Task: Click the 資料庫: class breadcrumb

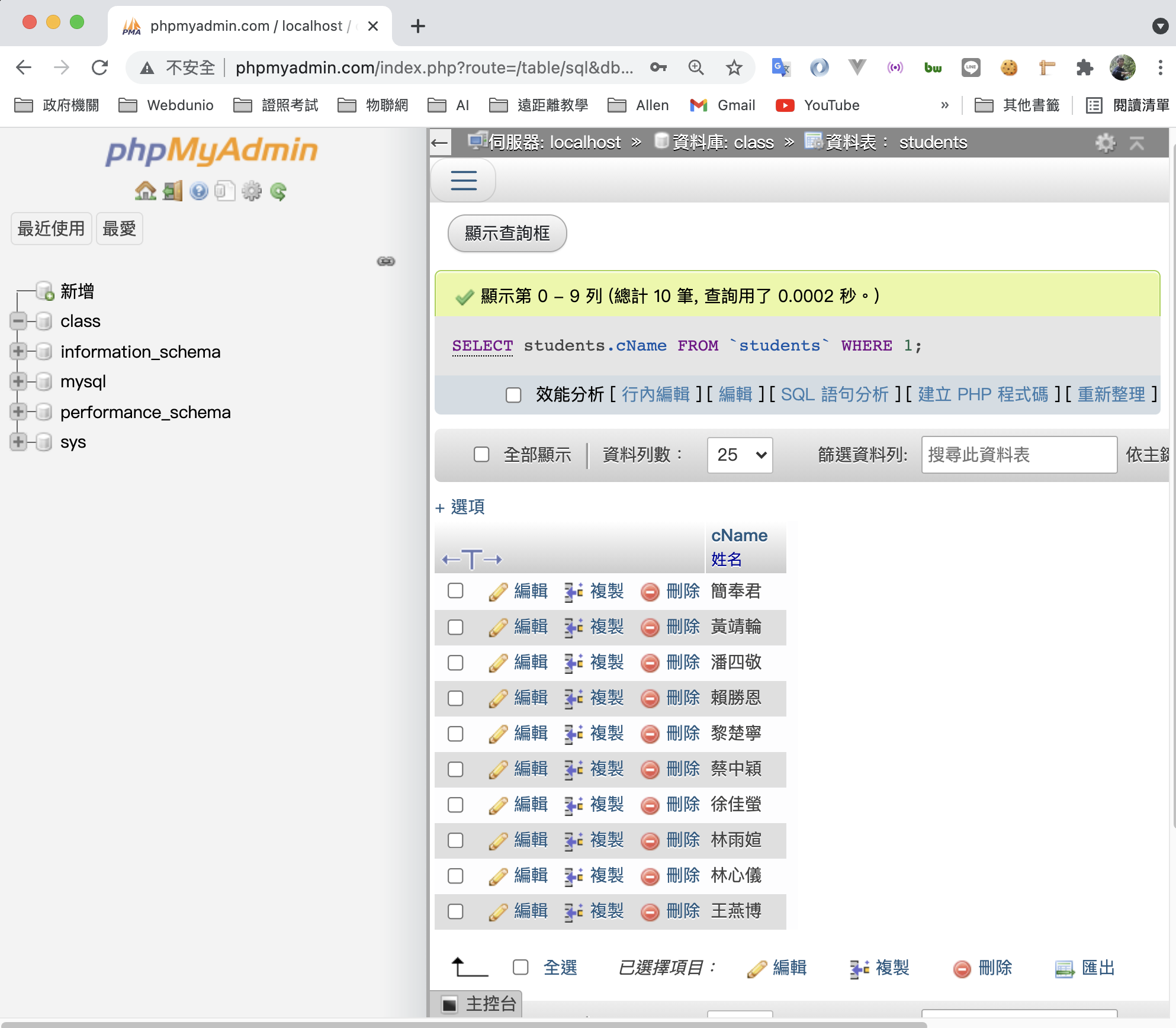Action: point(715,142)
